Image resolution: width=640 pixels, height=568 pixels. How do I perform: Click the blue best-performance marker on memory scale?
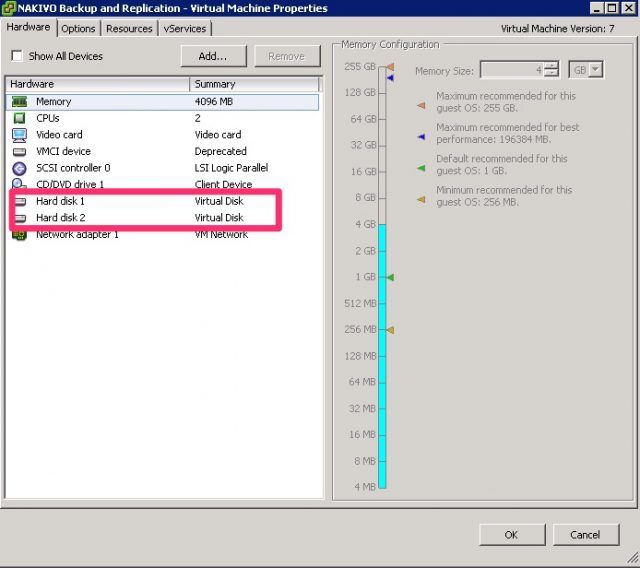point(390,78)
